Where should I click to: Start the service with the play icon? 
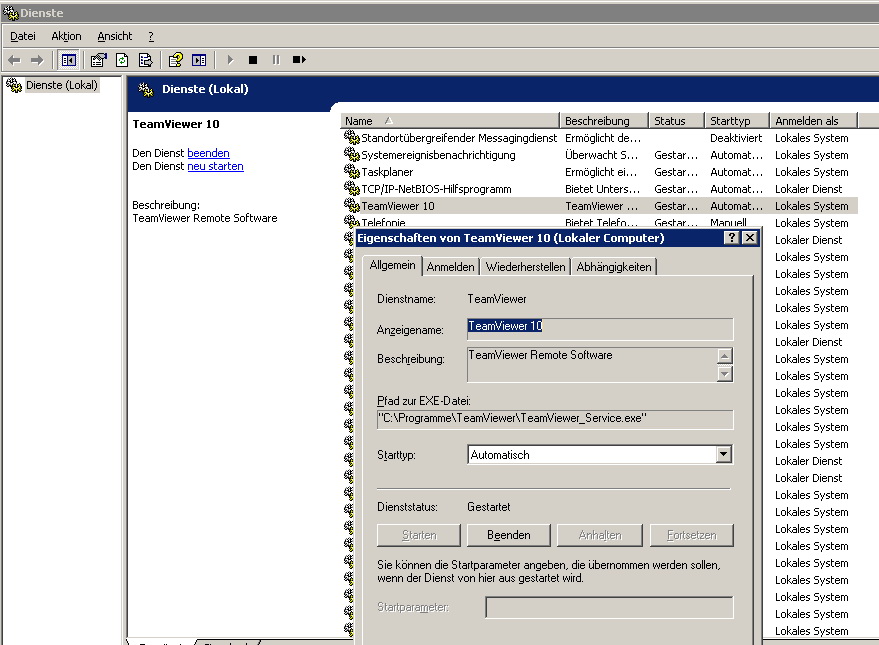(x=230, y=60)
